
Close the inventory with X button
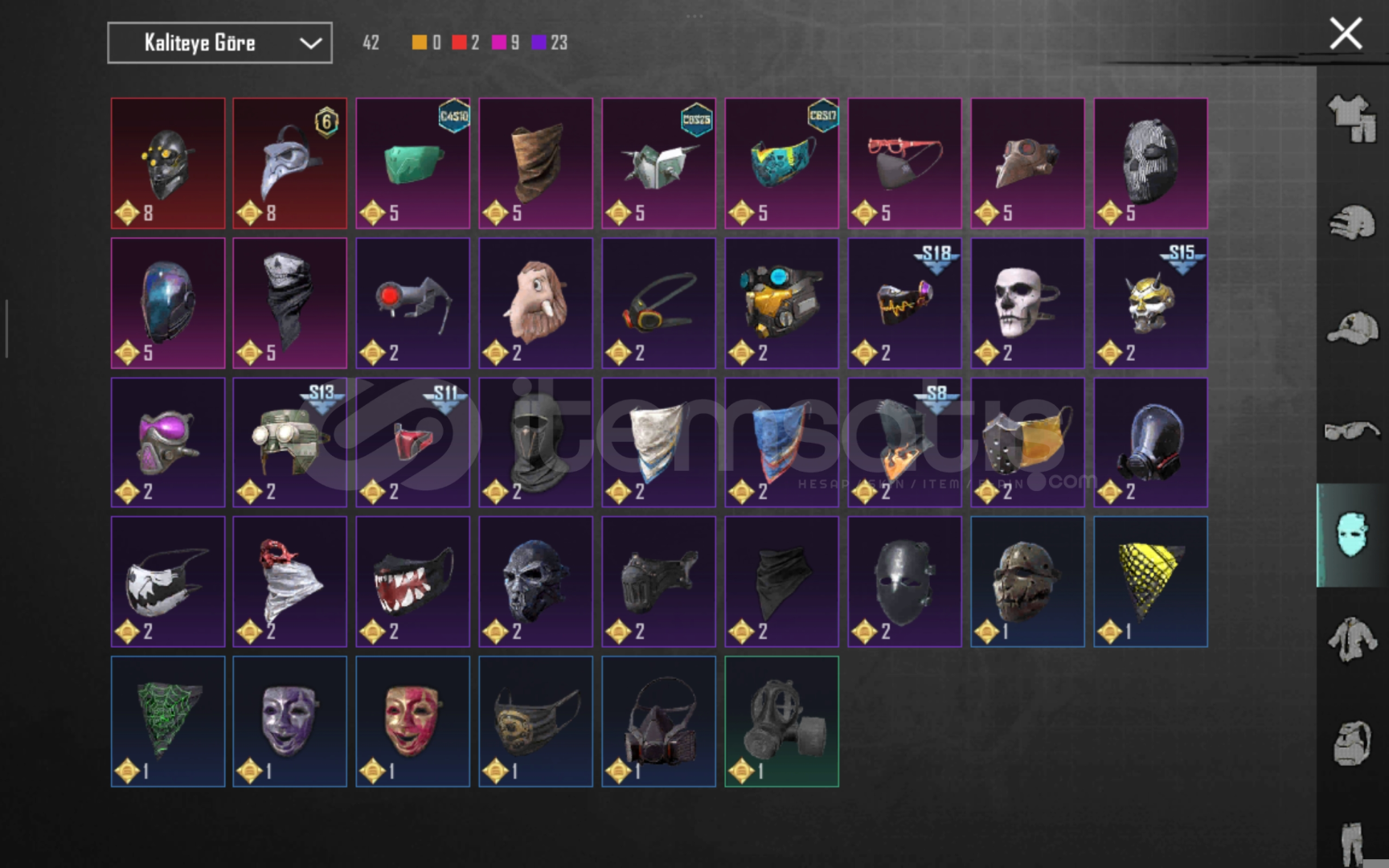(x=1346, y=34)
